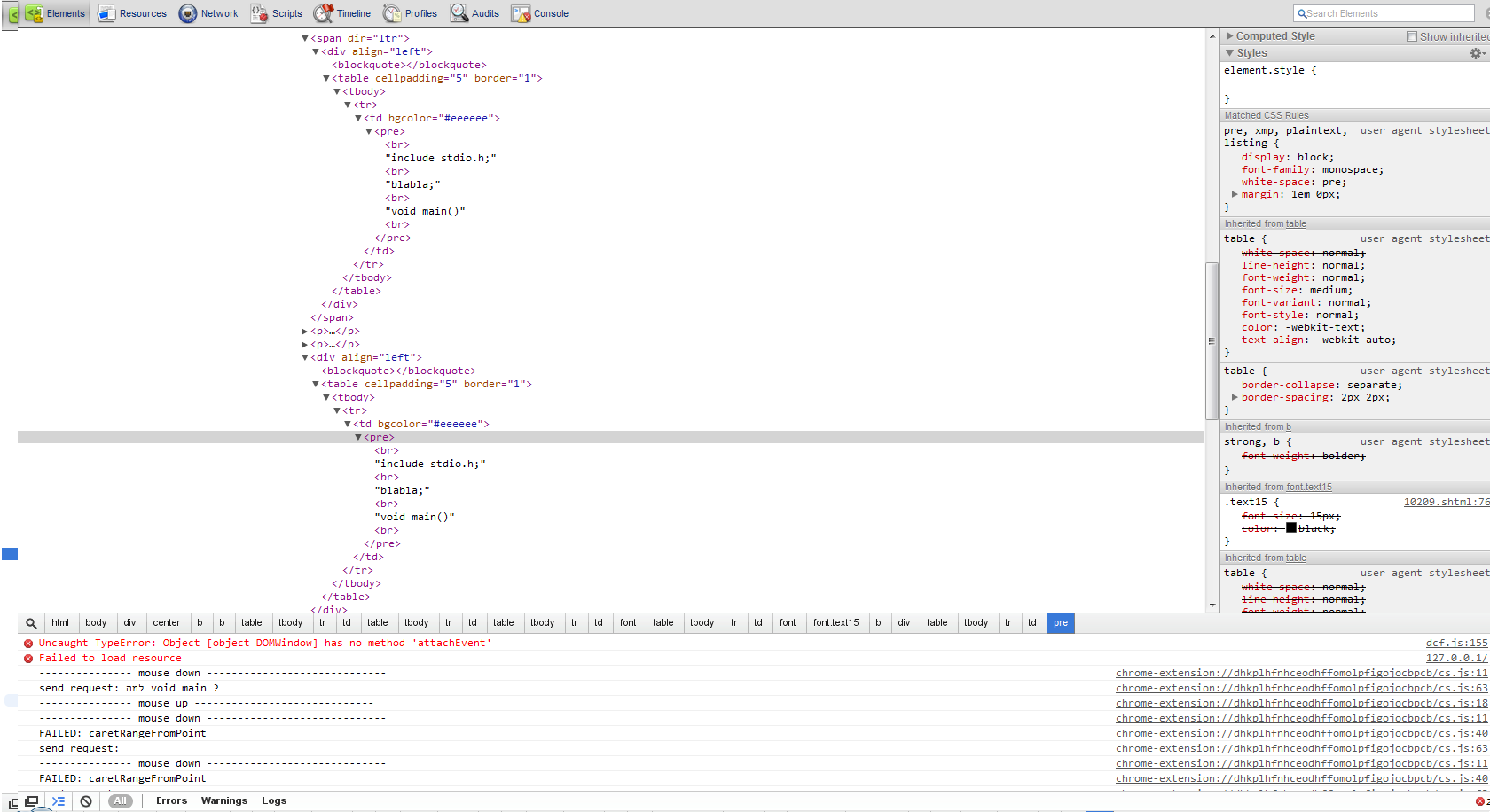Image resolution: width=1490 pixels, height=812 pixels.
Task: Expand the margin property in pre rule
Action: tap(1235, 194)
